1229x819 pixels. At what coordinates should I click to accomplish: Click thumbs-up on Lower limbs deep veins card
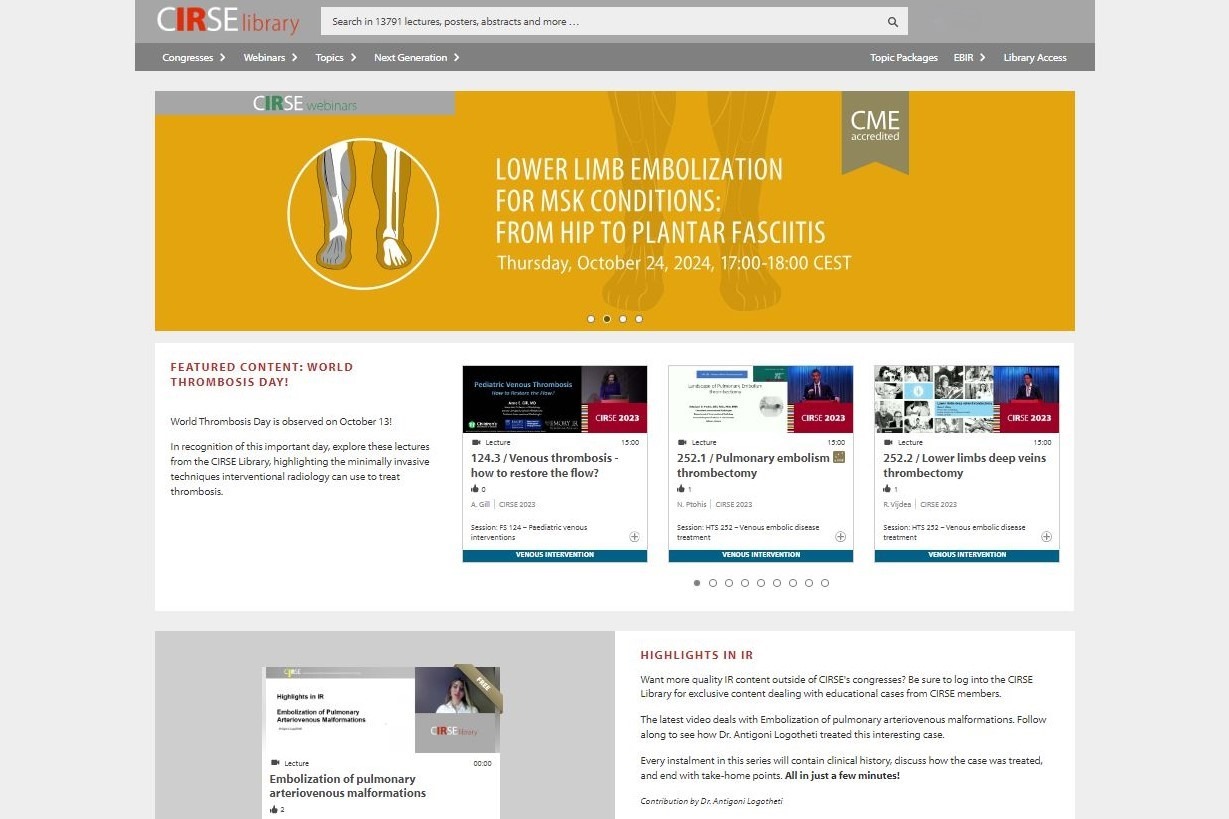pyautogui.click(x=887, y=489)
